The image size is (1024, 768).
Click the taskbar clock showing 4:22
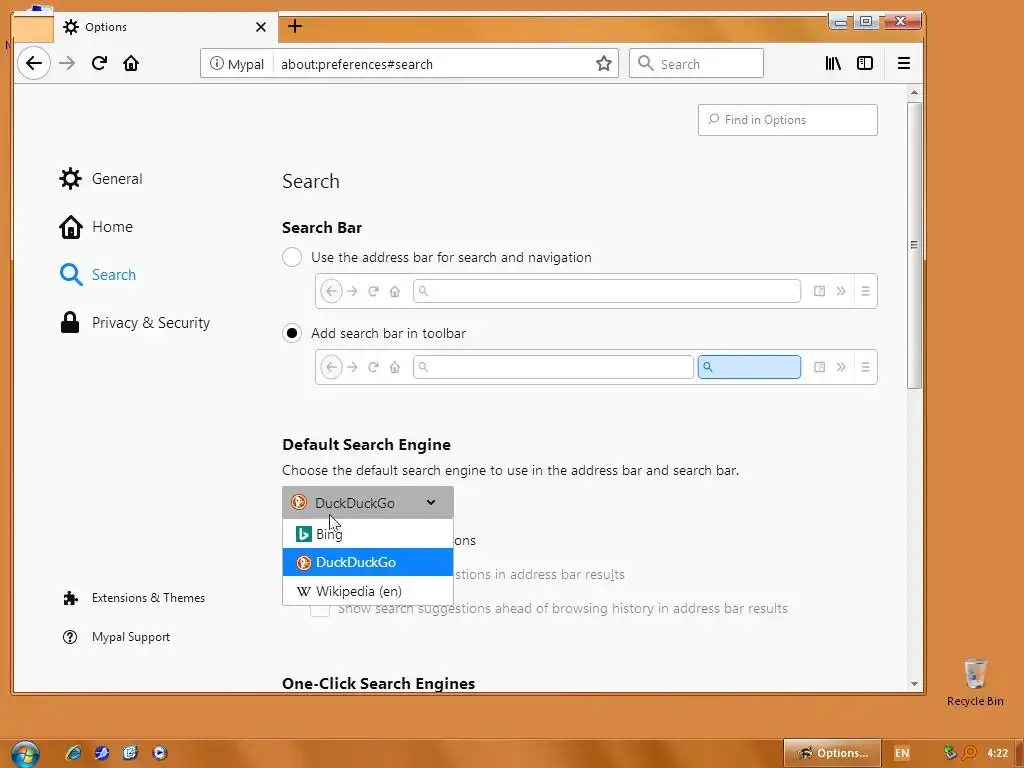(997, 753)
